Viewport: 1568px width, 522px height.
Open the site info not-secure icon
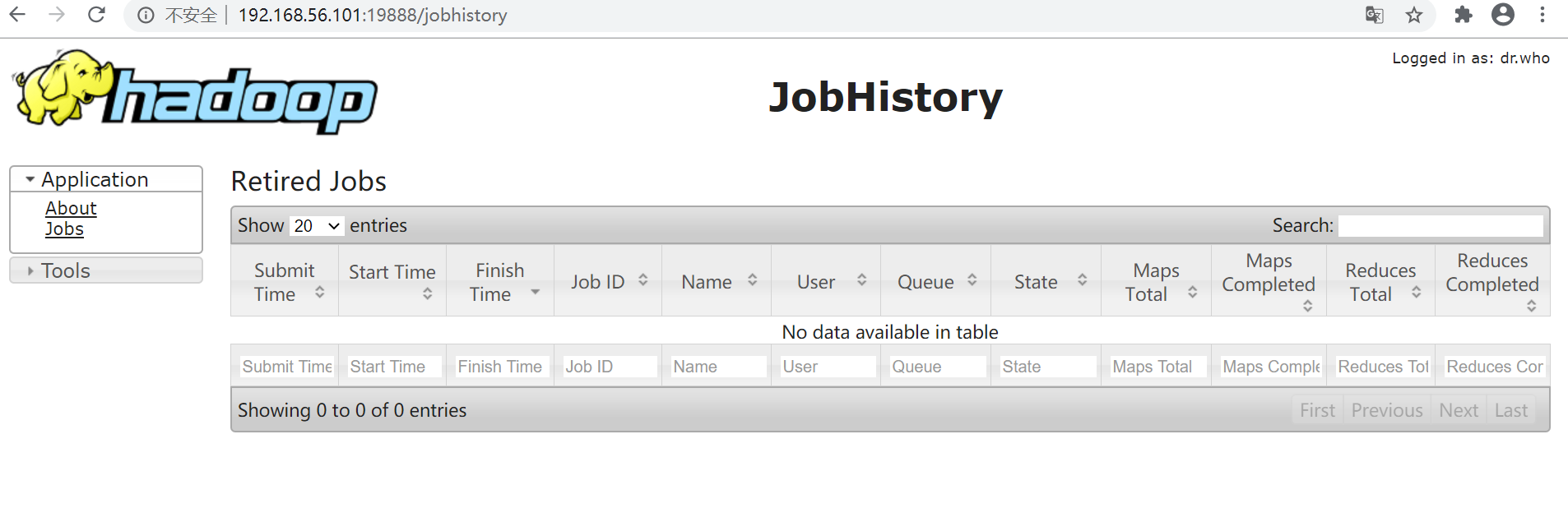point(146,16)
